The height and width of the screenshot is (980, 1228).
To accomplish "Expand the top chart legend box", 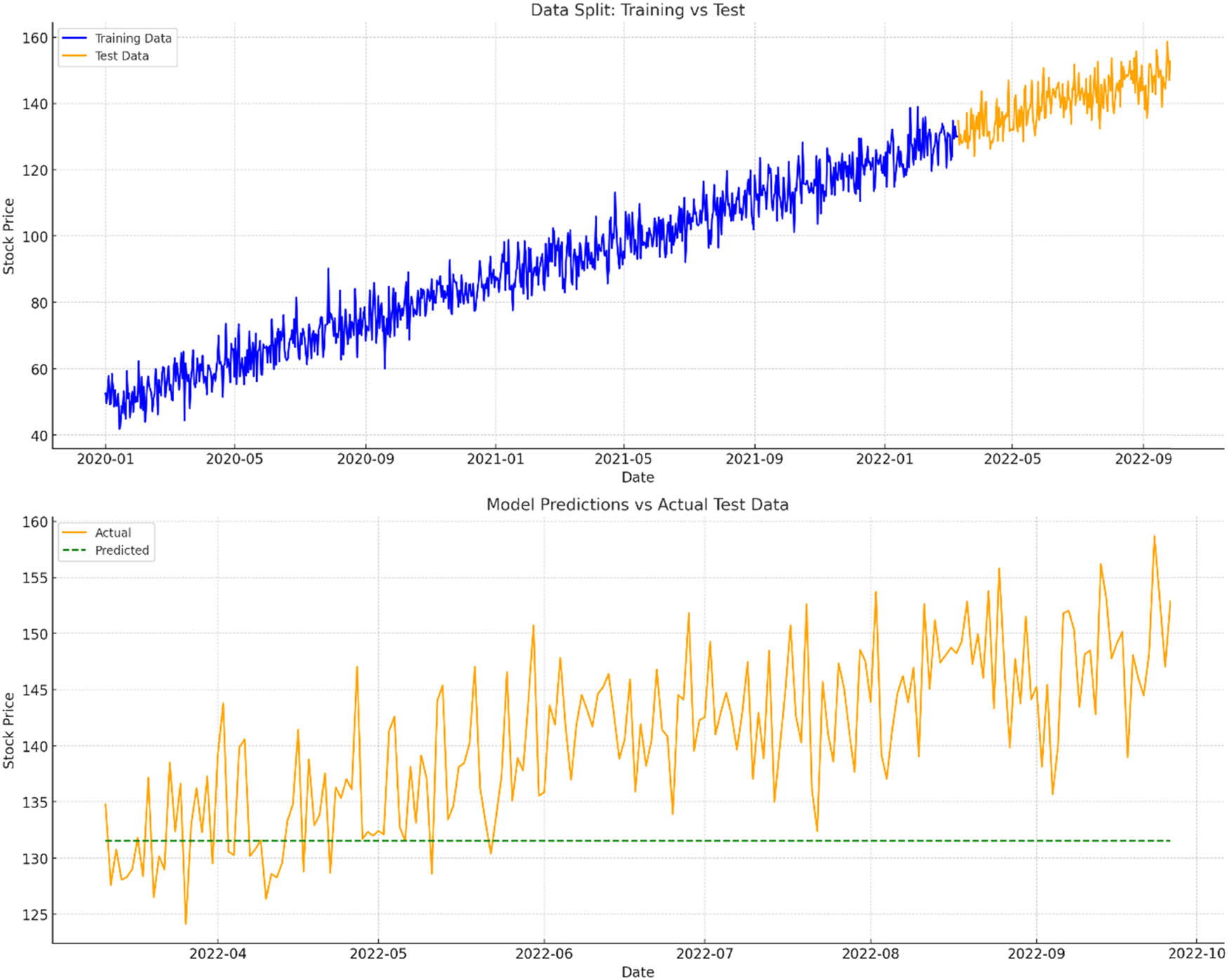I will (118, 48).
